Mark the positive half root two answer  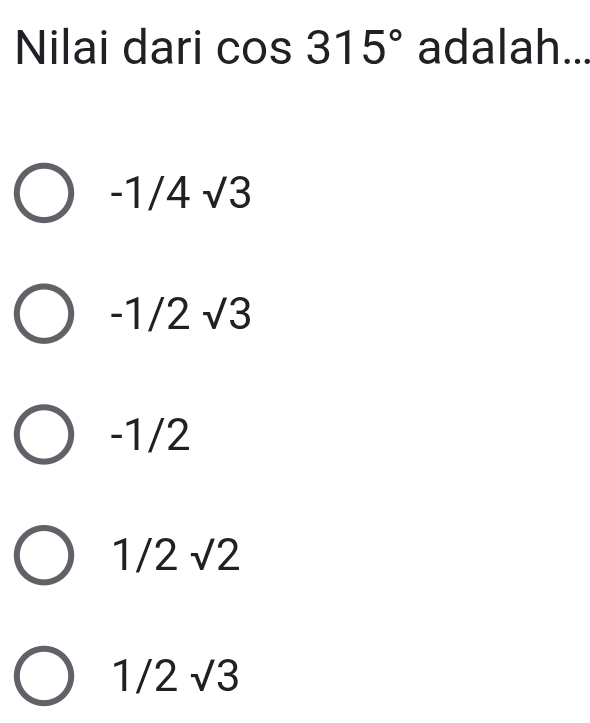tap(44, 555)
